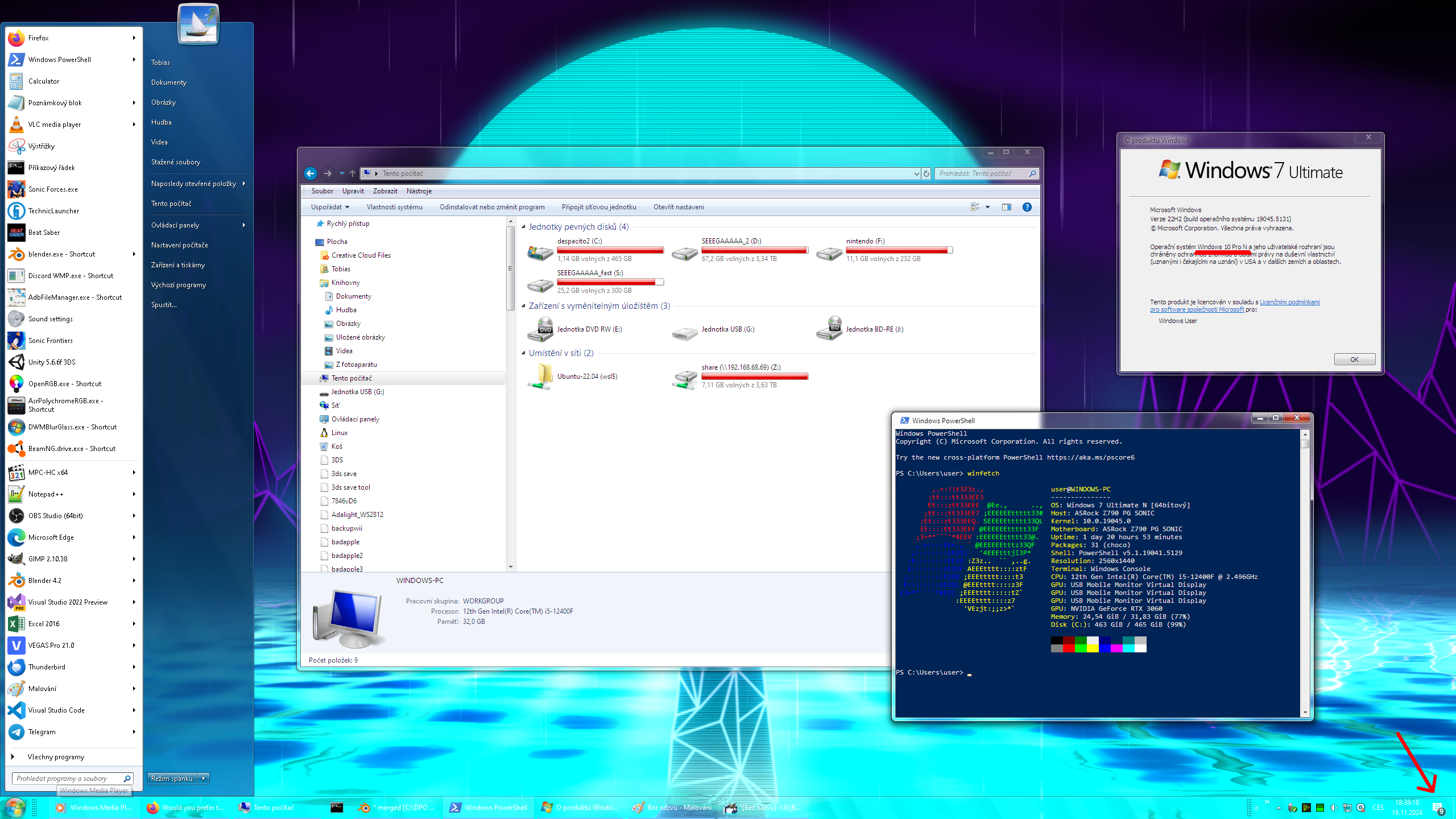Select the Jednotka DVD RW (E:) drive
1456x819 pixels.
click(576, 329)
